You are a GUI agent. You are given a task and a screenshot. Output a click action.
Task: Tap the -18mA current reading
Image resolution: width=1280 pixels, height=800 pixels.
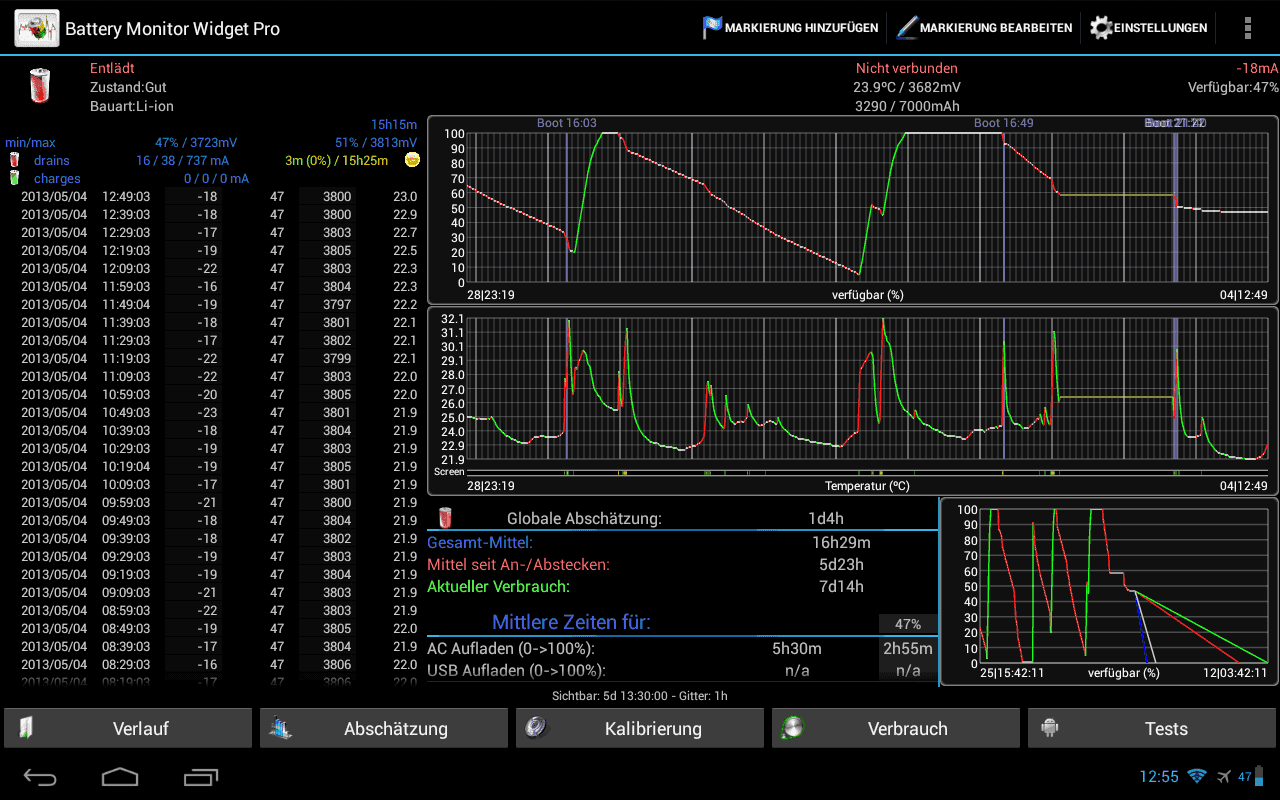[1257, 68]
